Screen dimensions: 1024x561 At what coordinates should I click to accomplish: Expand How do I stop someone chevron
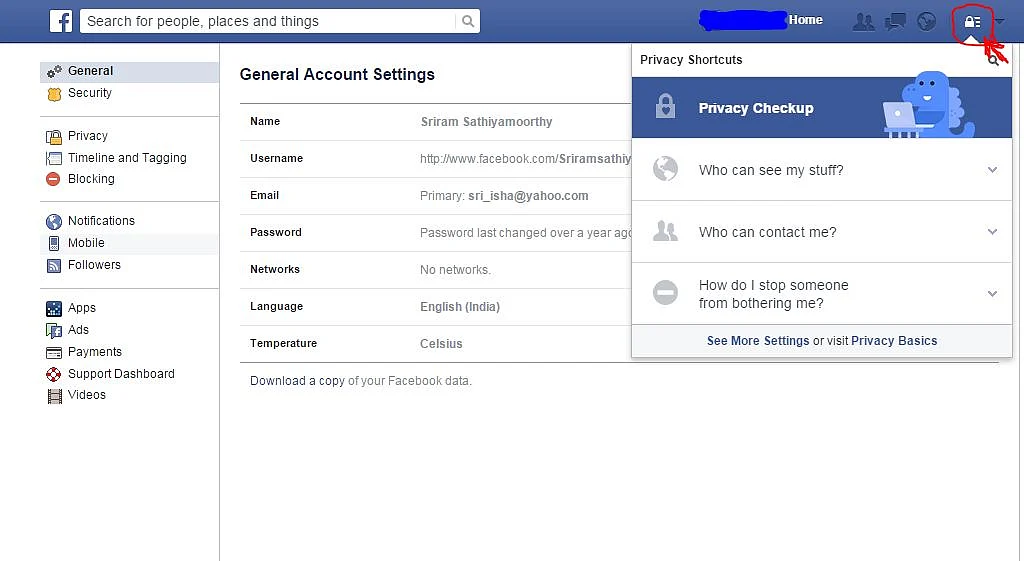pos(992,294)
